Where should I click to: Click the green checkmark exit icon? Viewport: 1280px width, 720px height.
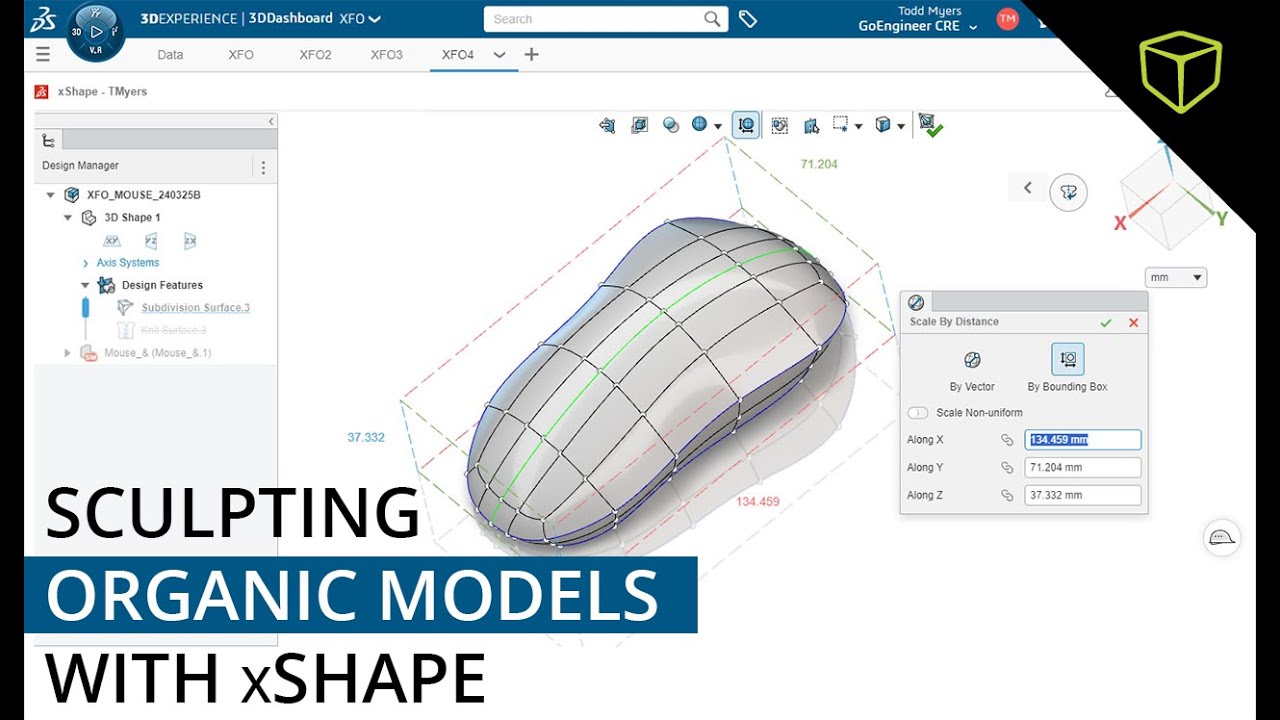pyautogui.click(x=931, y=125)
